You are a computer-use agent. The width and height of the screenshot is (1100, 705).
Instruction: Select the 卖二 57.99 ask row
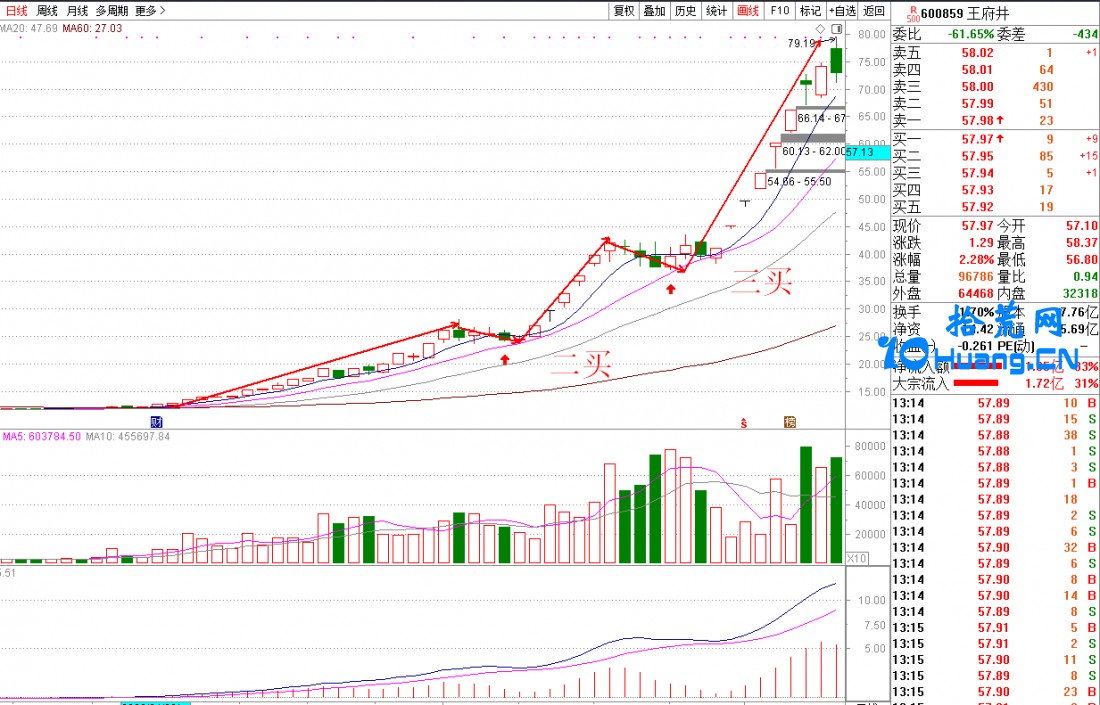[x=995, y=103]
